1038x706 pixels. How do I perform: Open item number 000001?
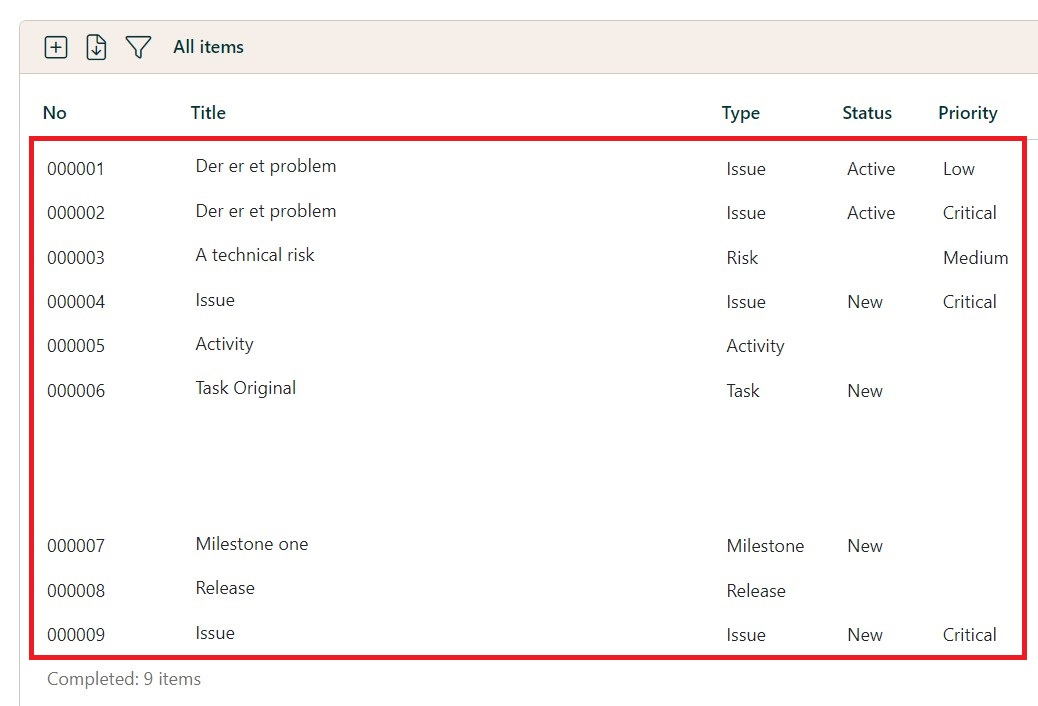click(x=76, y=169)
